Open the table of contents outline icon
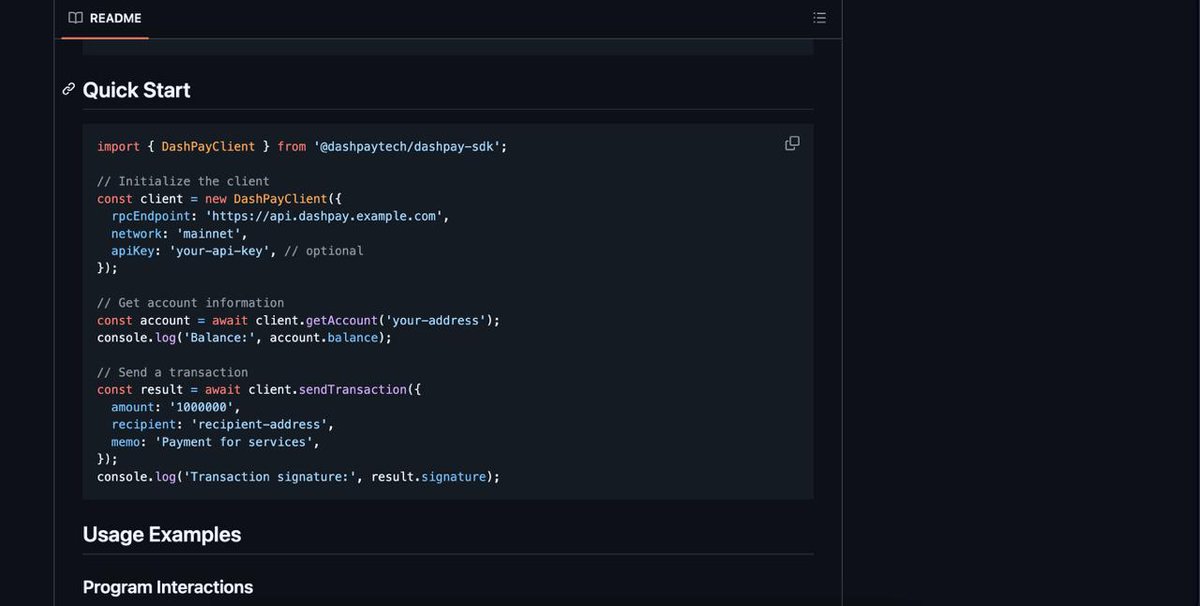Viewport: 1200px width, 606px height. pyautogui.click(x=819, y=17)
